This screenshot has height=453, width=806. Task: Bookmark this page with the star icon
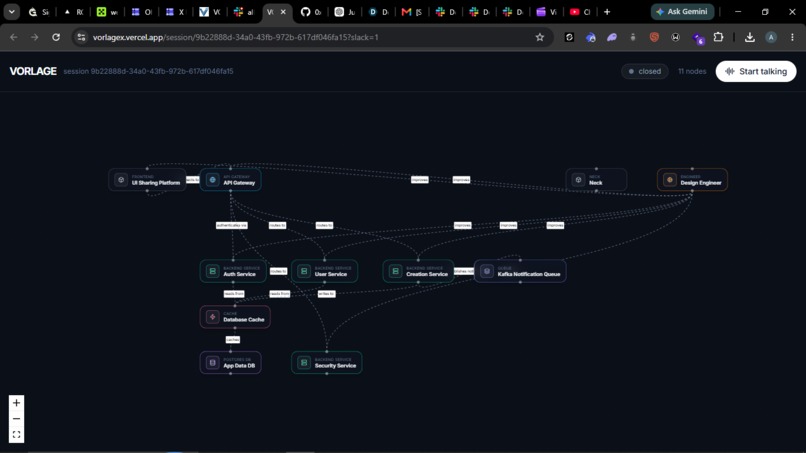(x=540, y=37)
